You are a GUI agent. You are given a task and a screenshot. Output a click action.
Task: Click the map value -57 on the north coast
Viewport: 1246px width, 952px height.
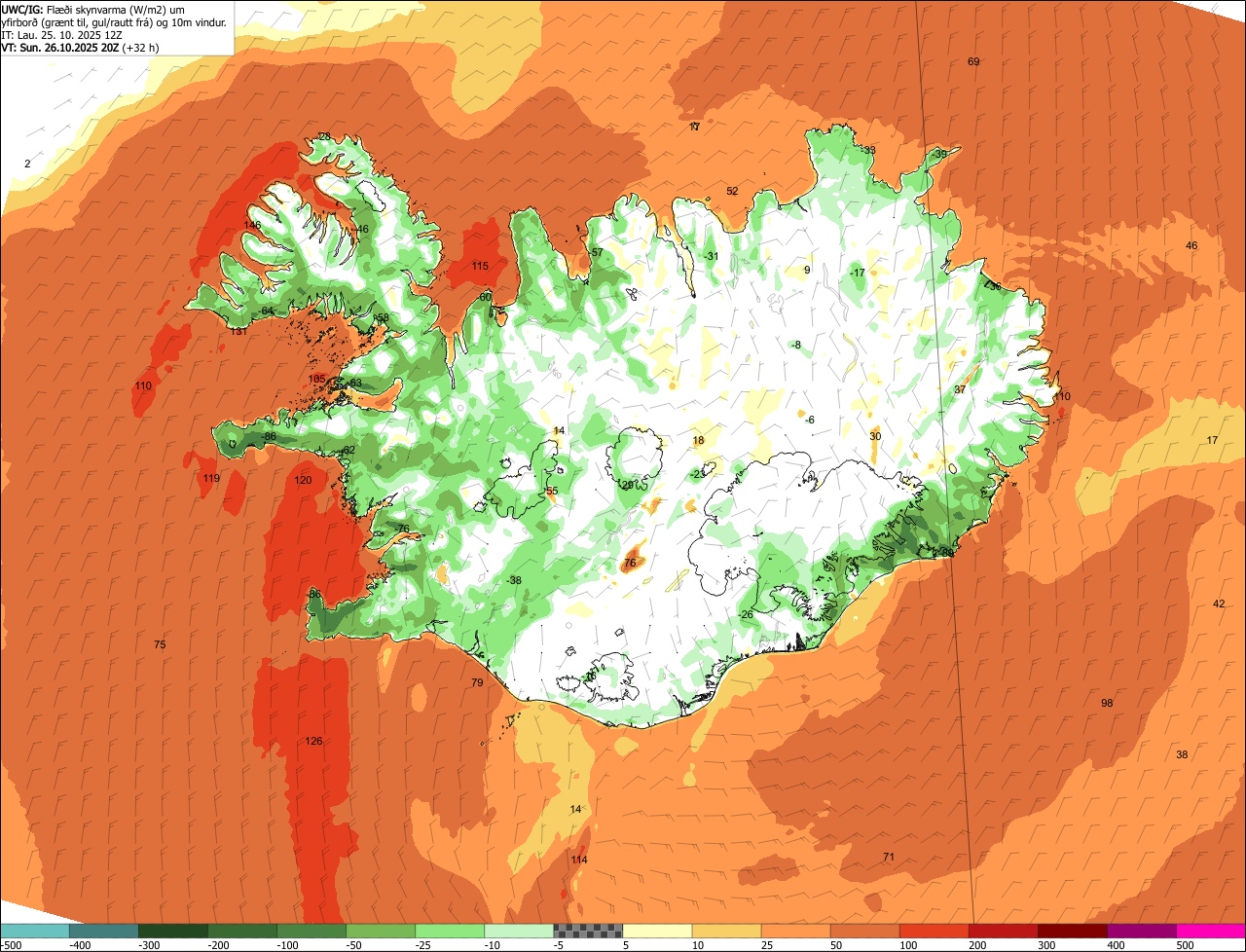click(x=597, y=252)
